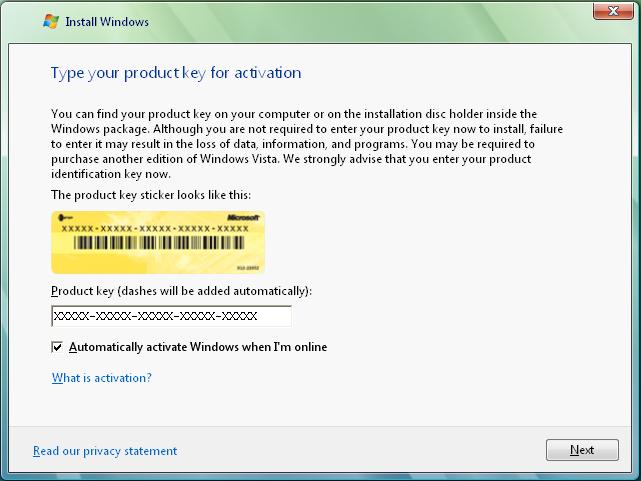The height and width of the screenshot is (481, 641).
Task: Click the 'Install Windows' title text
Action: click(x=107, y=22)
